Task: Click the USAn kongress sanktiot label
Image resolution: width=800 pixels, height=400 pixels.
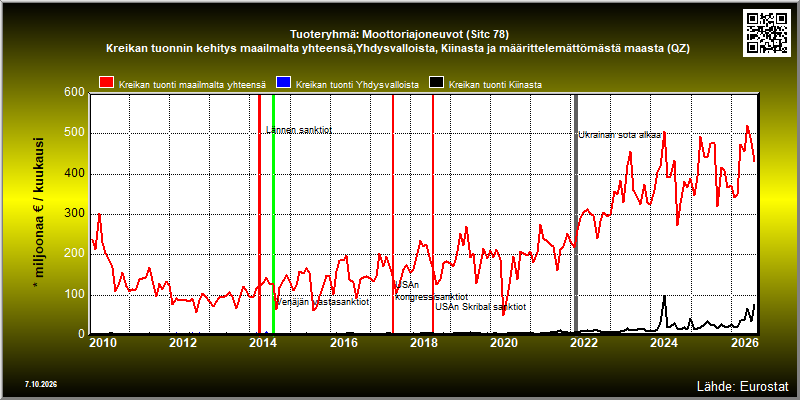Action: point(431,291)
